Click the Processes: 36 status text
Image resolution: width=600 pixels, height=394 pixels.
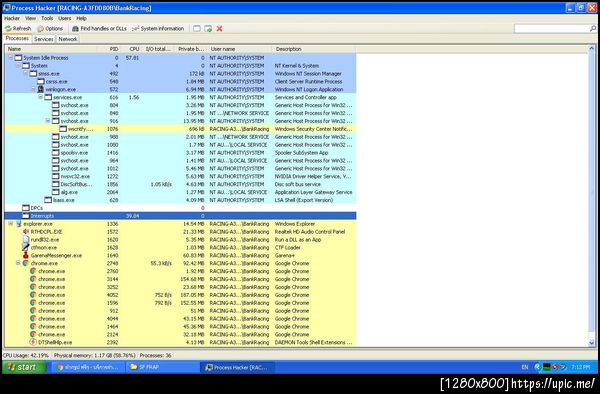pyautogui.click(x=155, y=355)
